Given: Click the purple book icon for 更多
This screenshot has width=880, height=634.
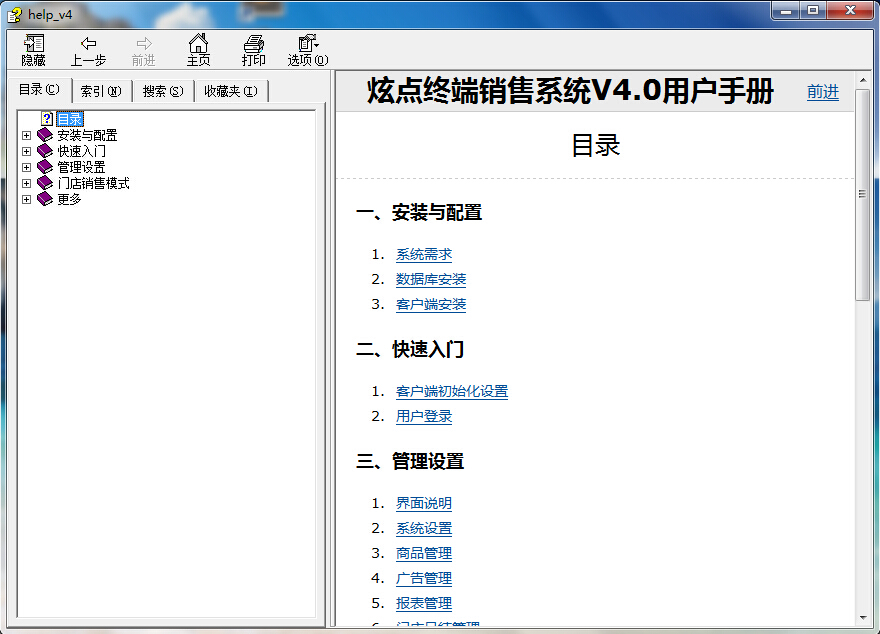Looking at the screenshot, I should click(45, 199).
